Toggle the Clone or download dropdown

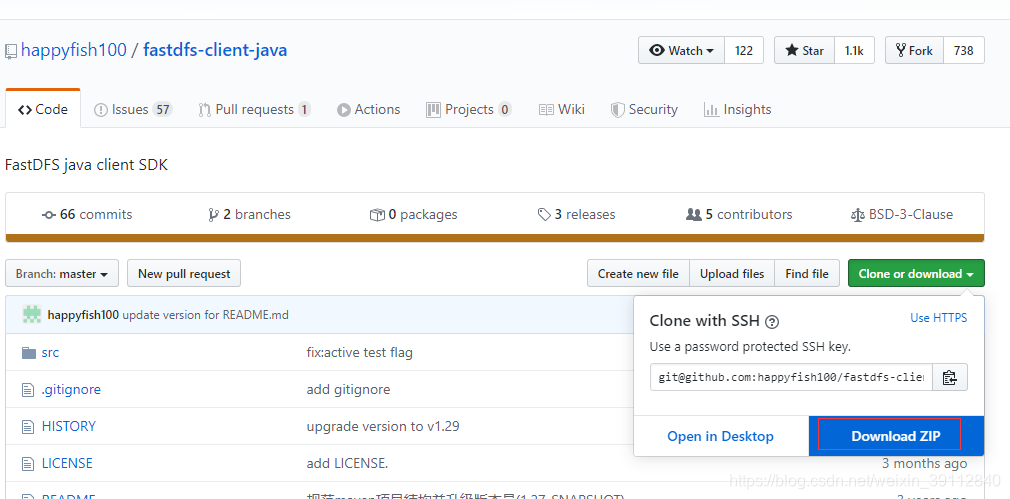coord(916,274)
